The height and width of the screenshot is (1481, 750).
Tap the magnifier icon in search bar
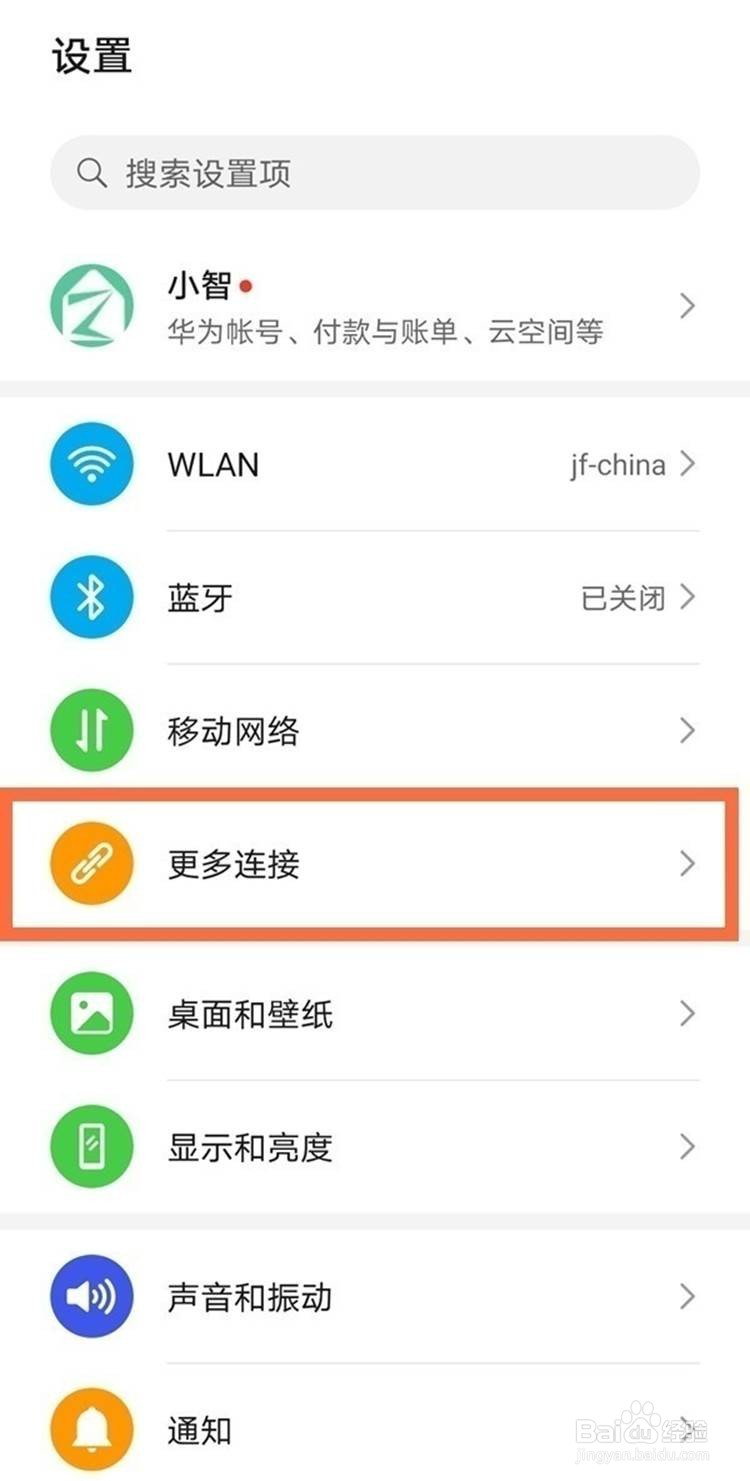point(92,173)
